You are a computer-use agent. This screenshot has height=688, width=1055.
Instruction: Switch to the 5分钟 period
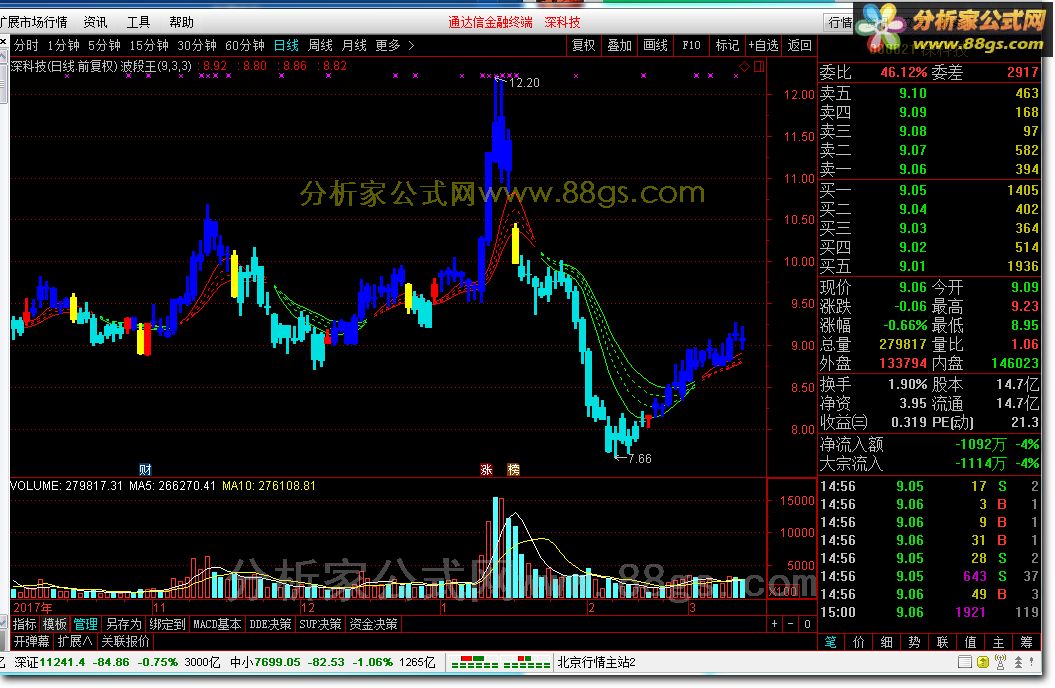(x=104, y=45)
